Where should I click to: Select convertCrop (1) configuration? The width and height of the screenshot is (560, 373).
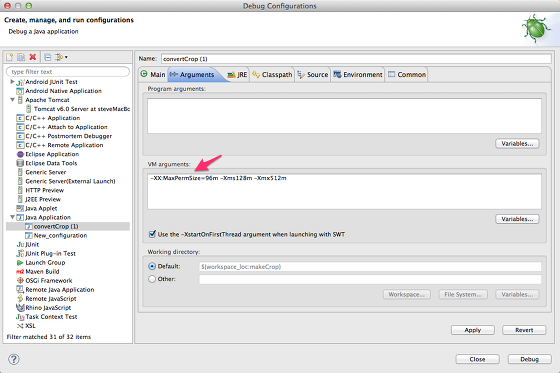pyautogui.click(x=56, y=227)
